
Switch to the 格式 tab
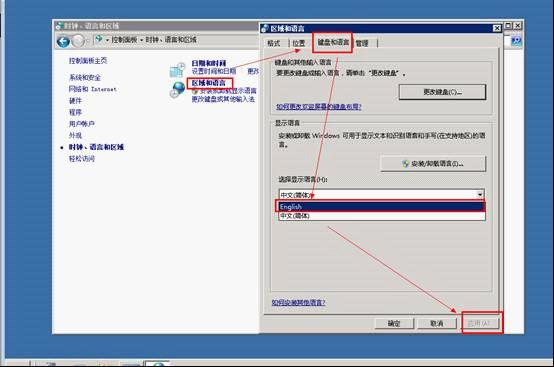click(x=274, y=43)
